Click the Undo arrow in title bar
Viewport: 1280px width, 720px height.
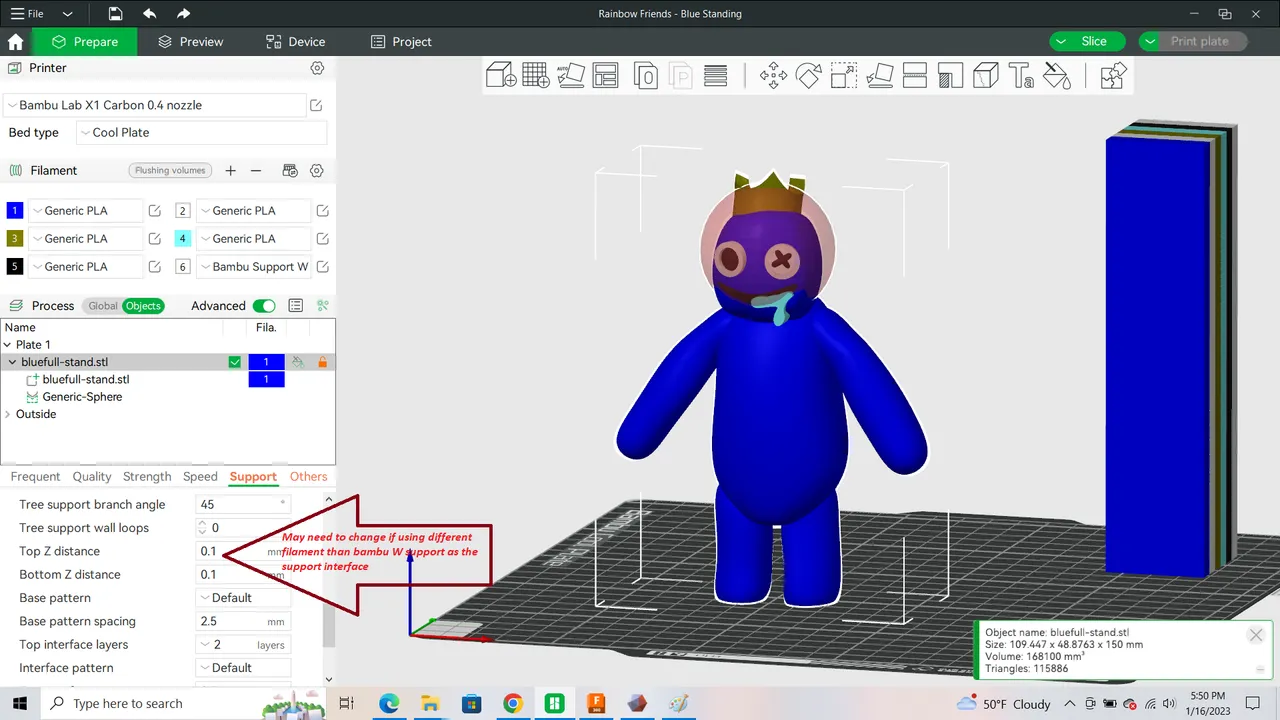149,14
